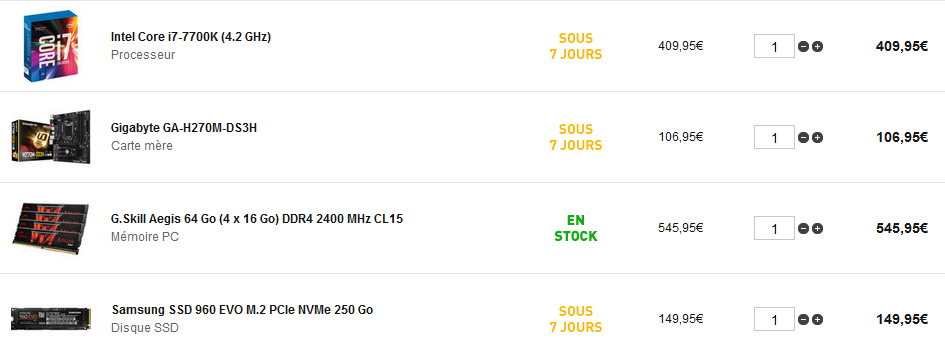Increase quantity of Samsung SSD 960 EVO
This screenshot has height=362, width=945.
pyautogui.click(x=817, y=319)
